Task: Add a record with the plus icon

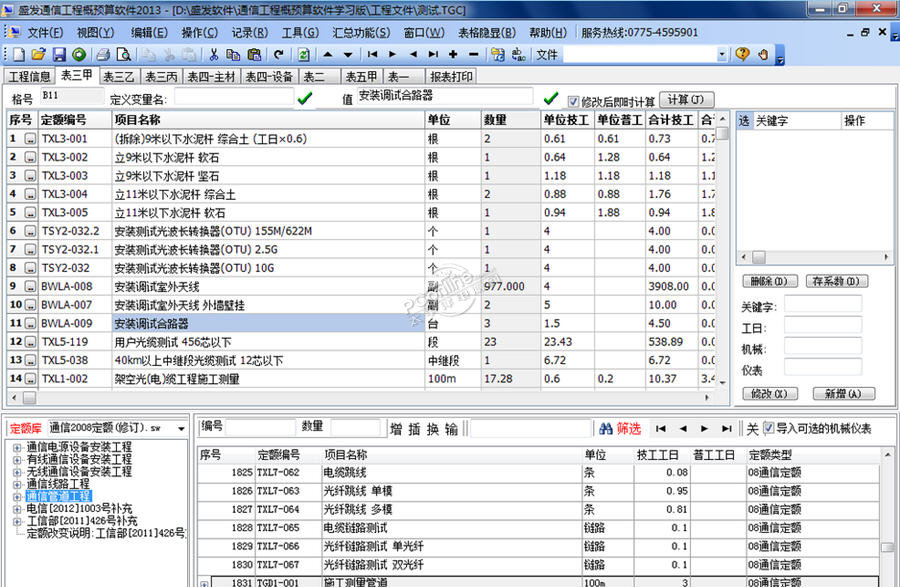Action: point(453,54)
